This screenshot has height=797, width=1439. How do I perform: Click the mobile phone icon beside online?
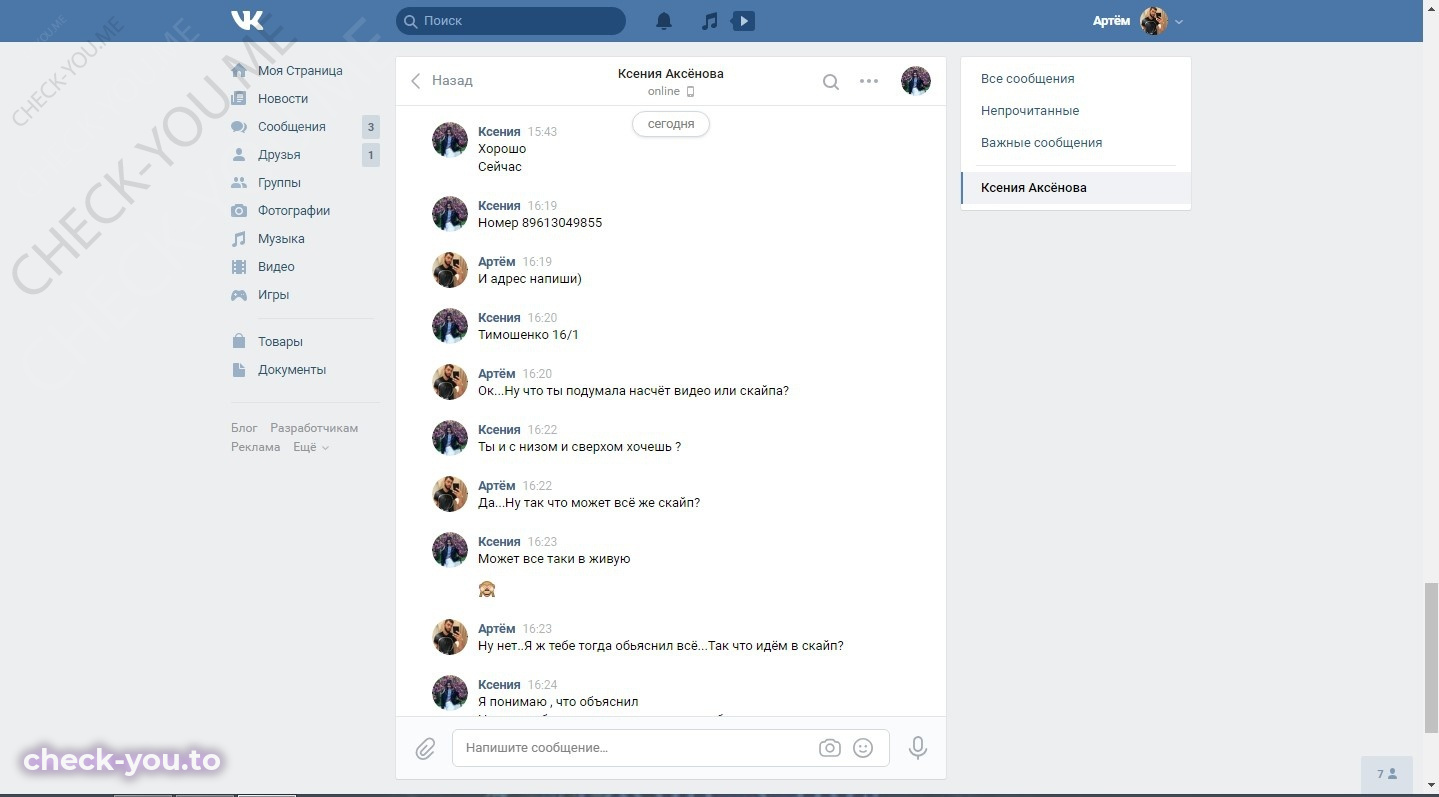coord(690,92)
